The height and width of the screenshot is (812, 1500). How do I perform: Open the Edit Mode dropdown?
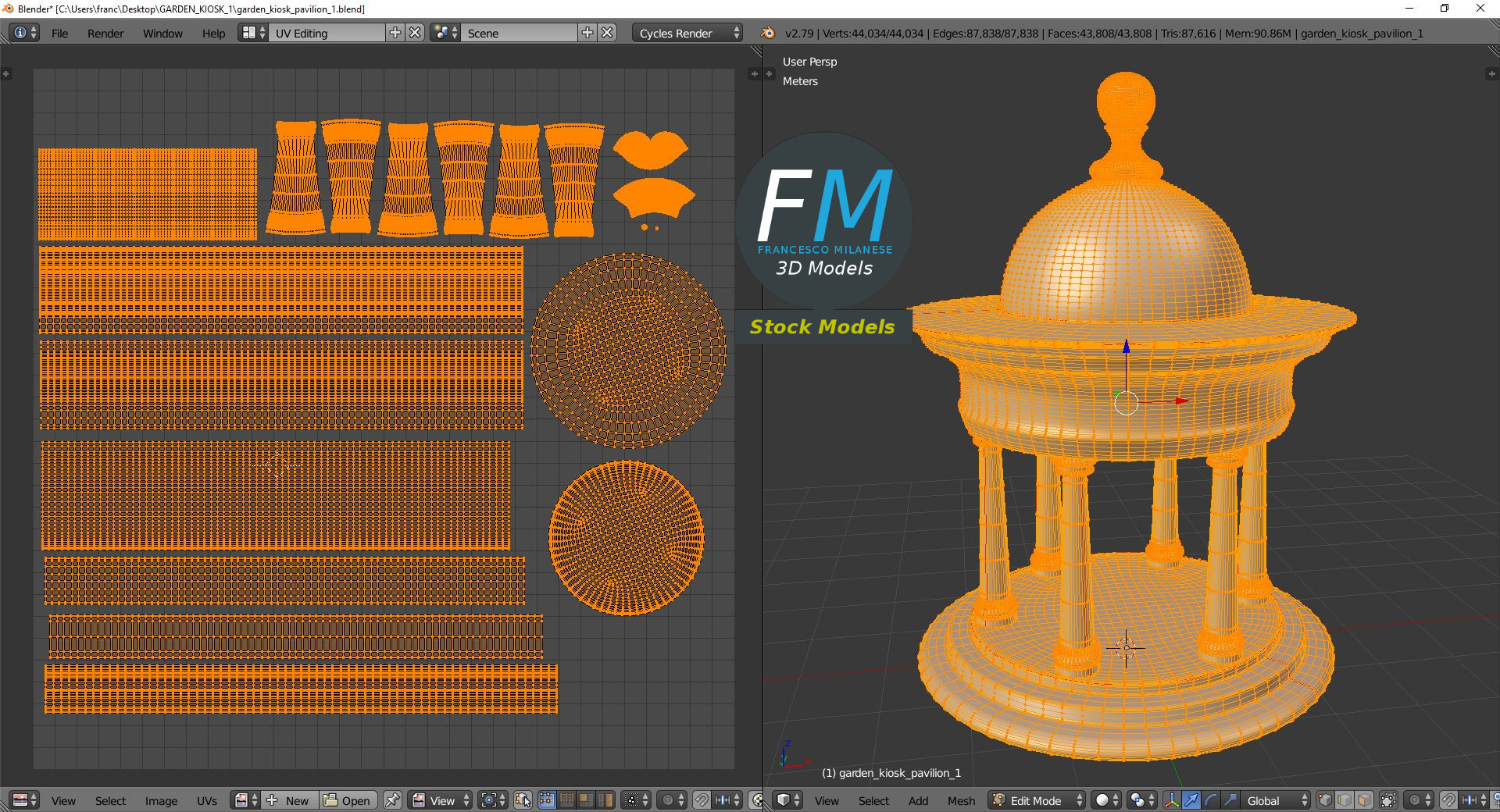pyautogui.click(x=1033, y=801)
